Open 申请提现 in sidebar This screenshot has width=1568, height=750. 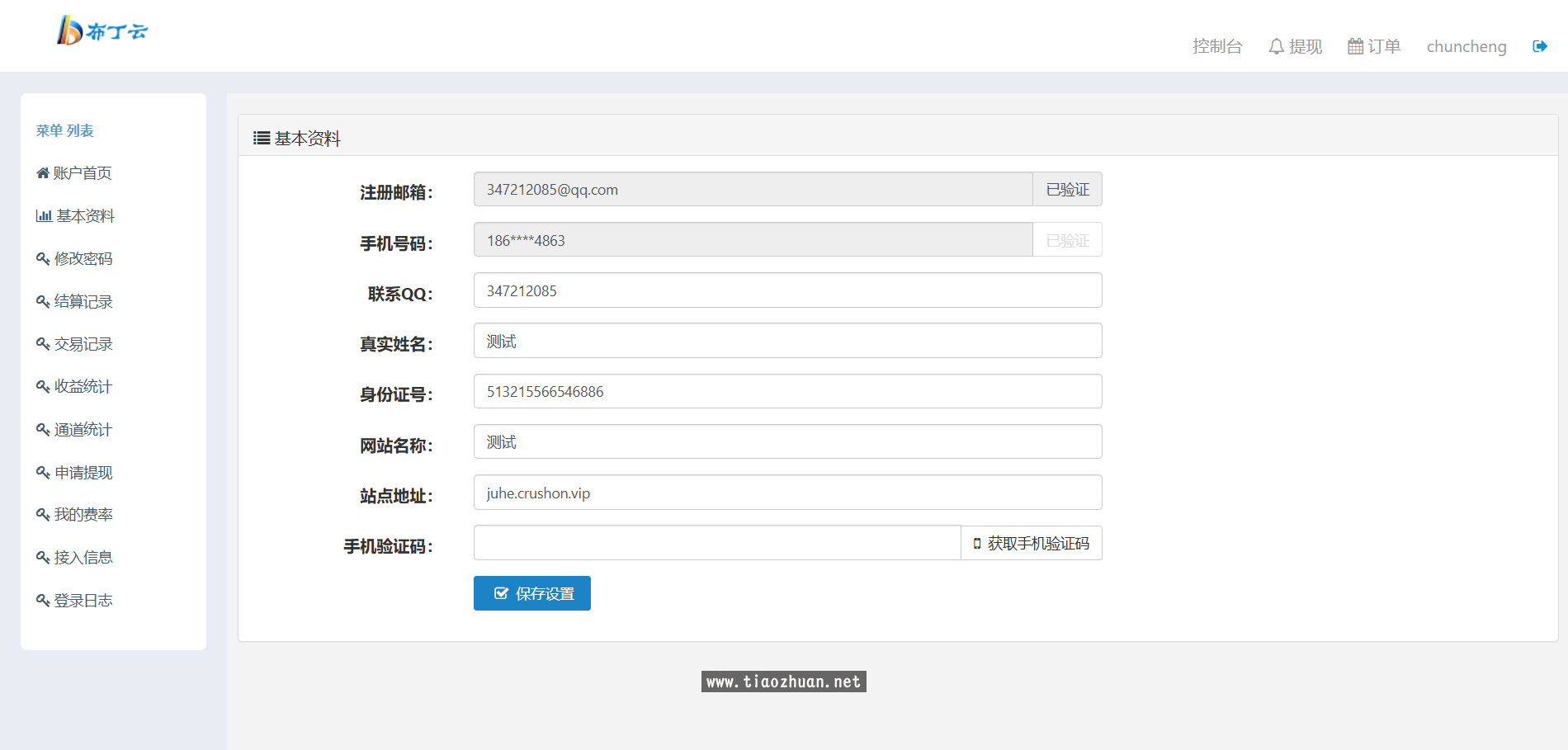pos(74,473)
